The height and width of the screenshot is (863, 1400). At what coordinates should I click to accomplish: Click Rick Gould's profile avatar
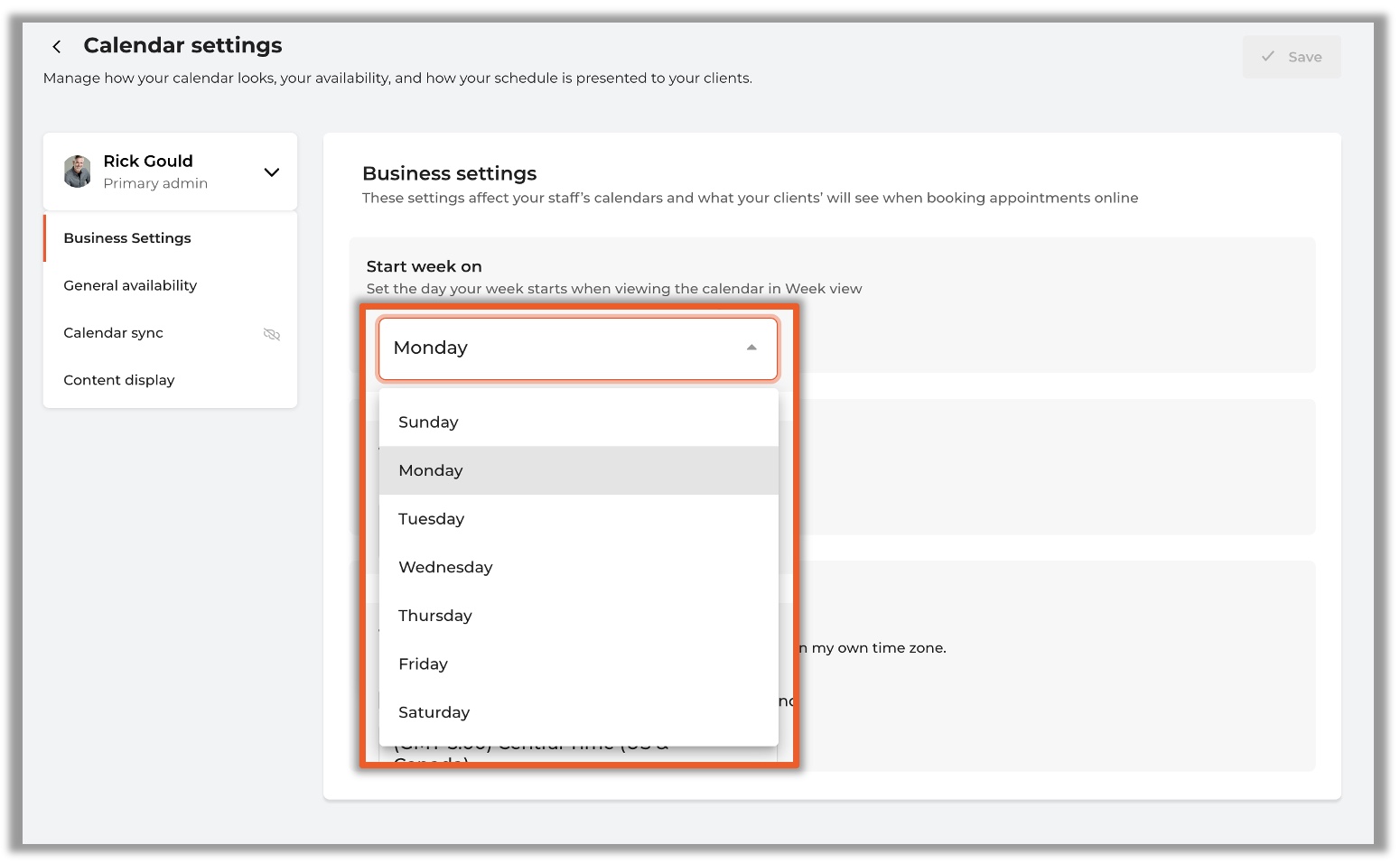pos(78,172)
